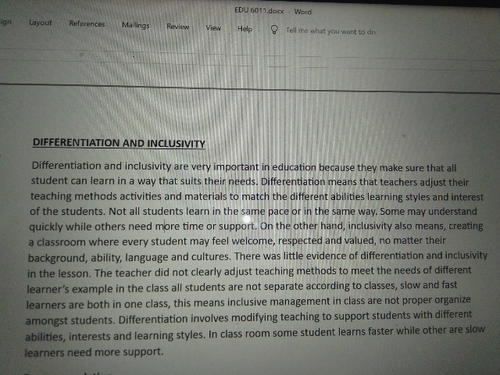Click the words 'in the lesson.'
The width and height of the screenshot is (500, 375).
coord(59,274)
